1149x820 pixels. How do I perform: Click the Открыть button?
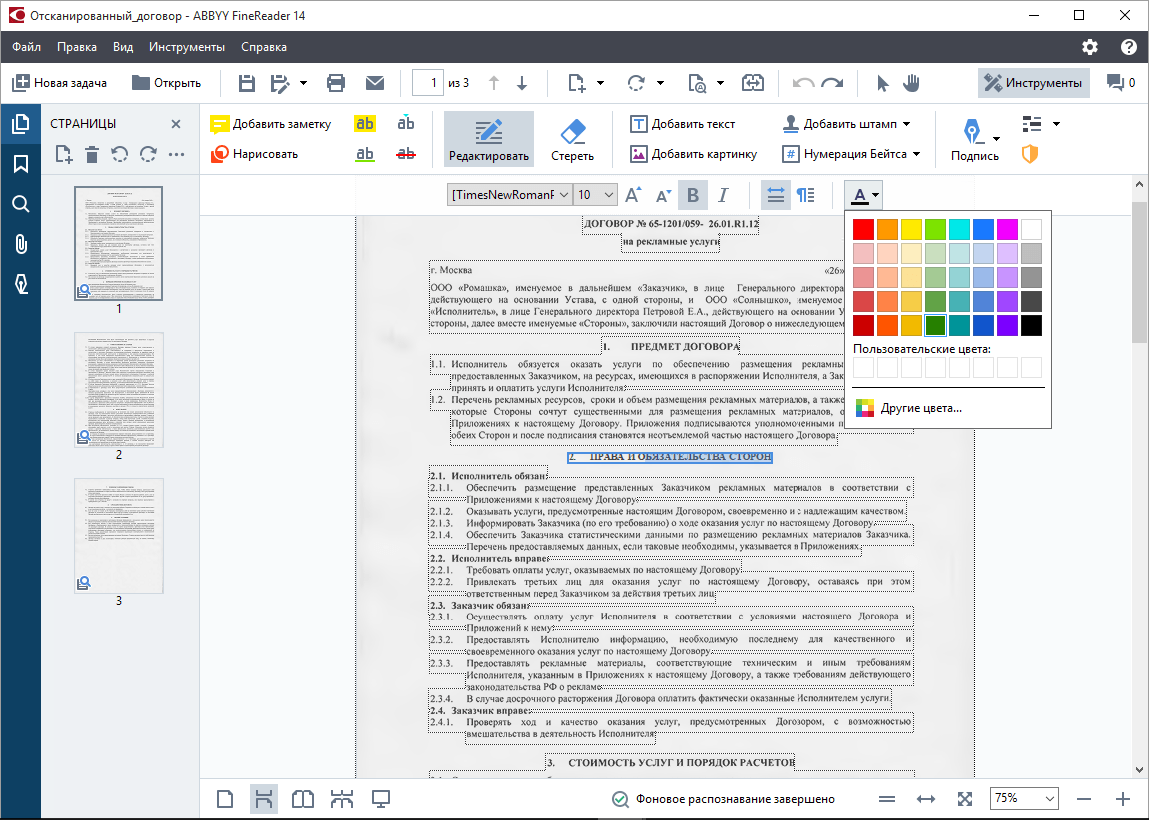[x=166, y=83]
